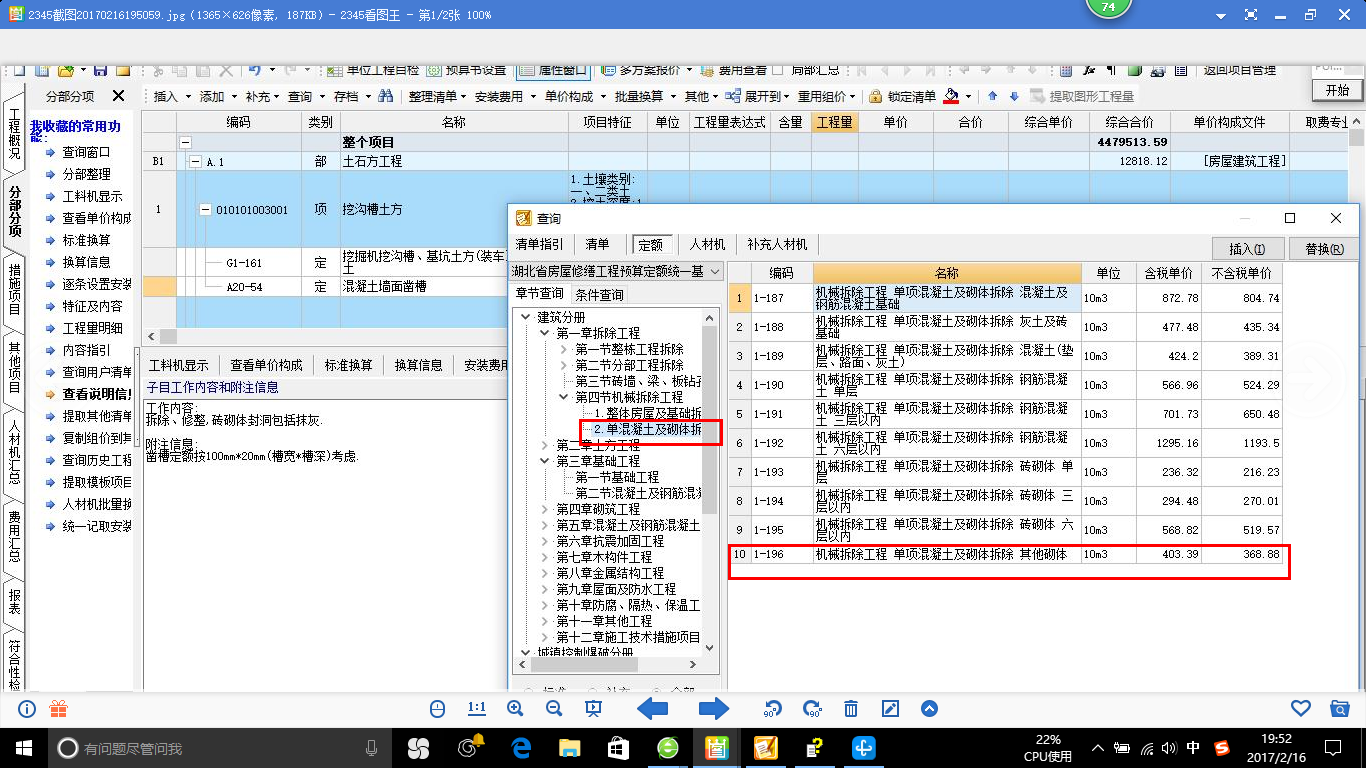Select quota row 1-190 in results
The width and height of the screenshot is (1366, 768).
tap(1005, 385)
